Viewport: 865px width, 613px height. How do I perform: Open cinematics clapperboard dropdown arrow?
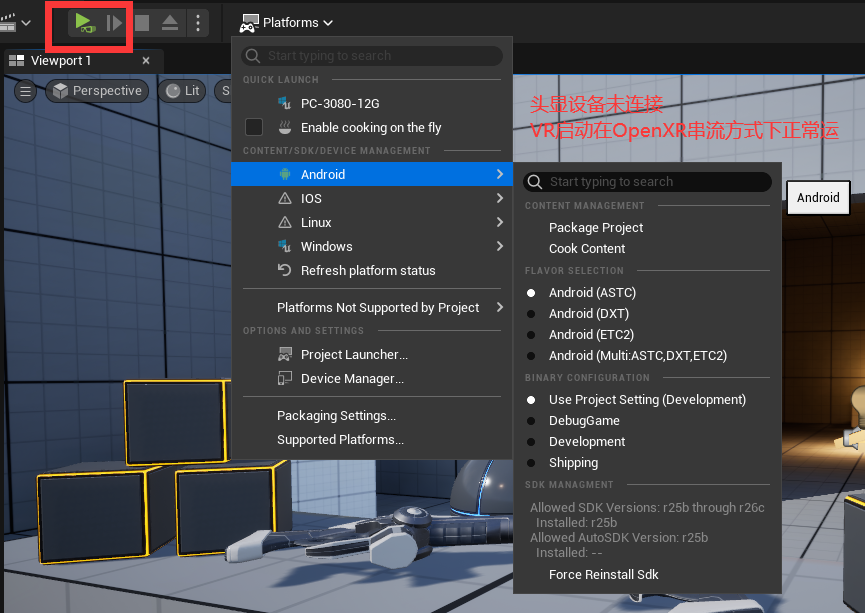pyautogui.click(x=26, y=23)
